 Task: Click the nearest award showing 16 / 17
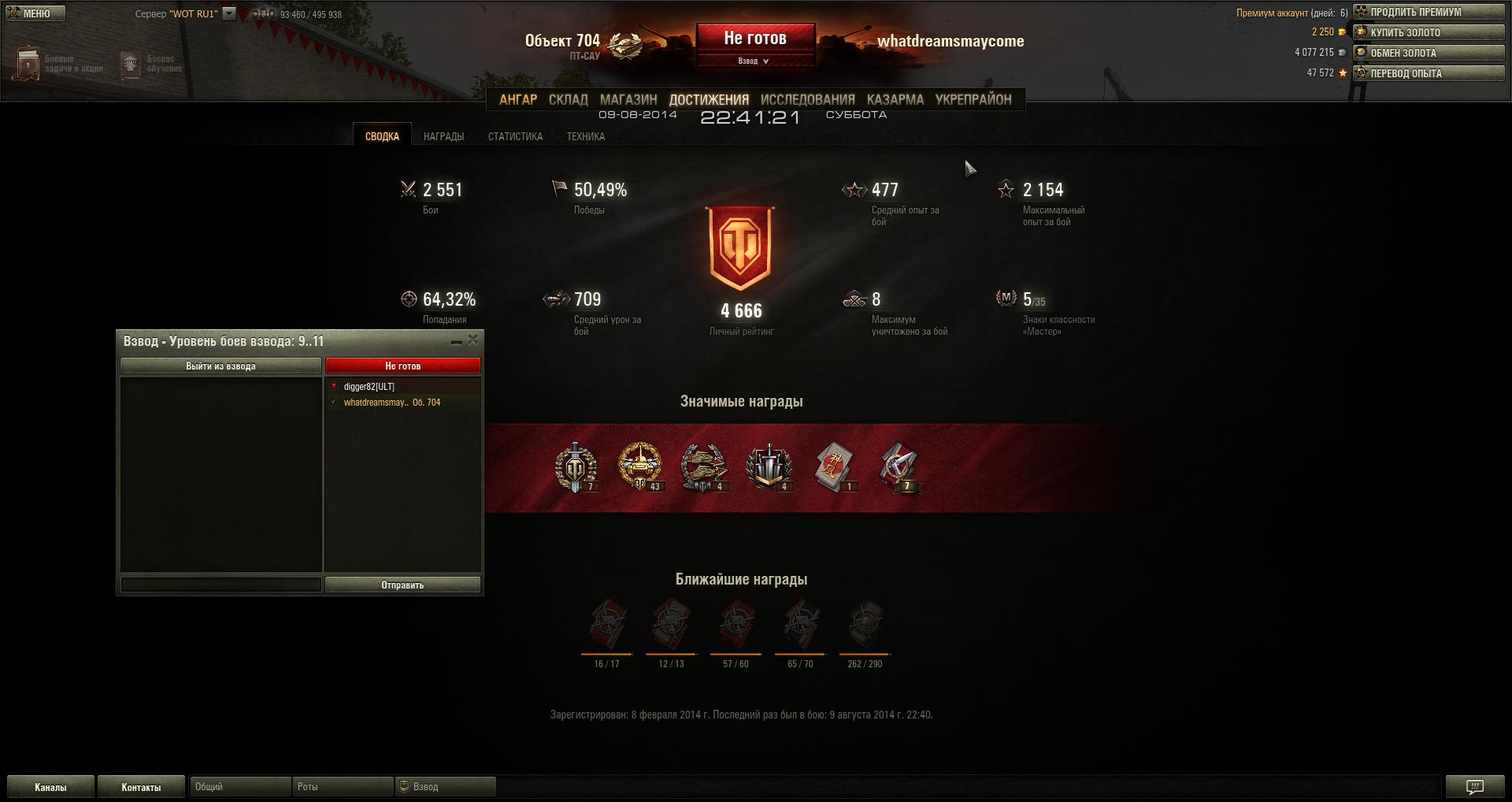(607, 626)
